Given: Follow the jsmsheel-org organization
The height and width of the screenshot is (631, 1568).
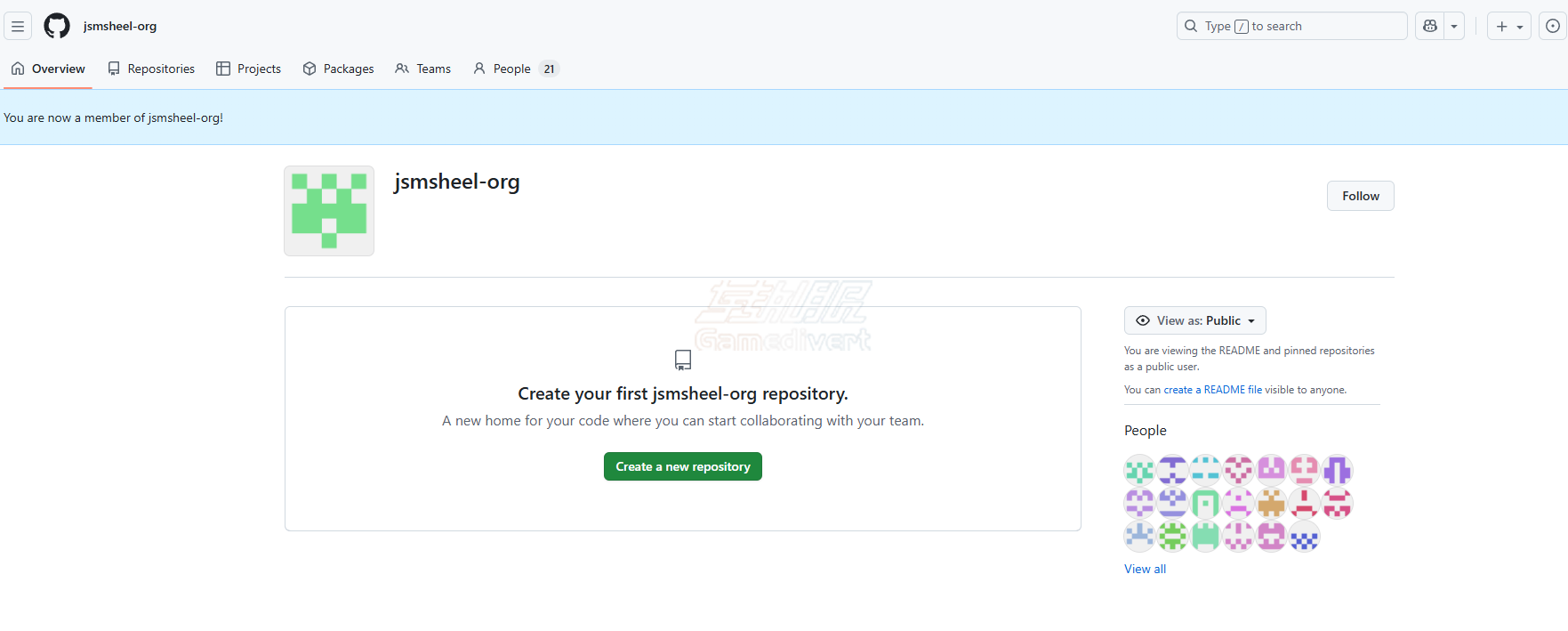Looking at the screenshot, I should pos(1360,196).
